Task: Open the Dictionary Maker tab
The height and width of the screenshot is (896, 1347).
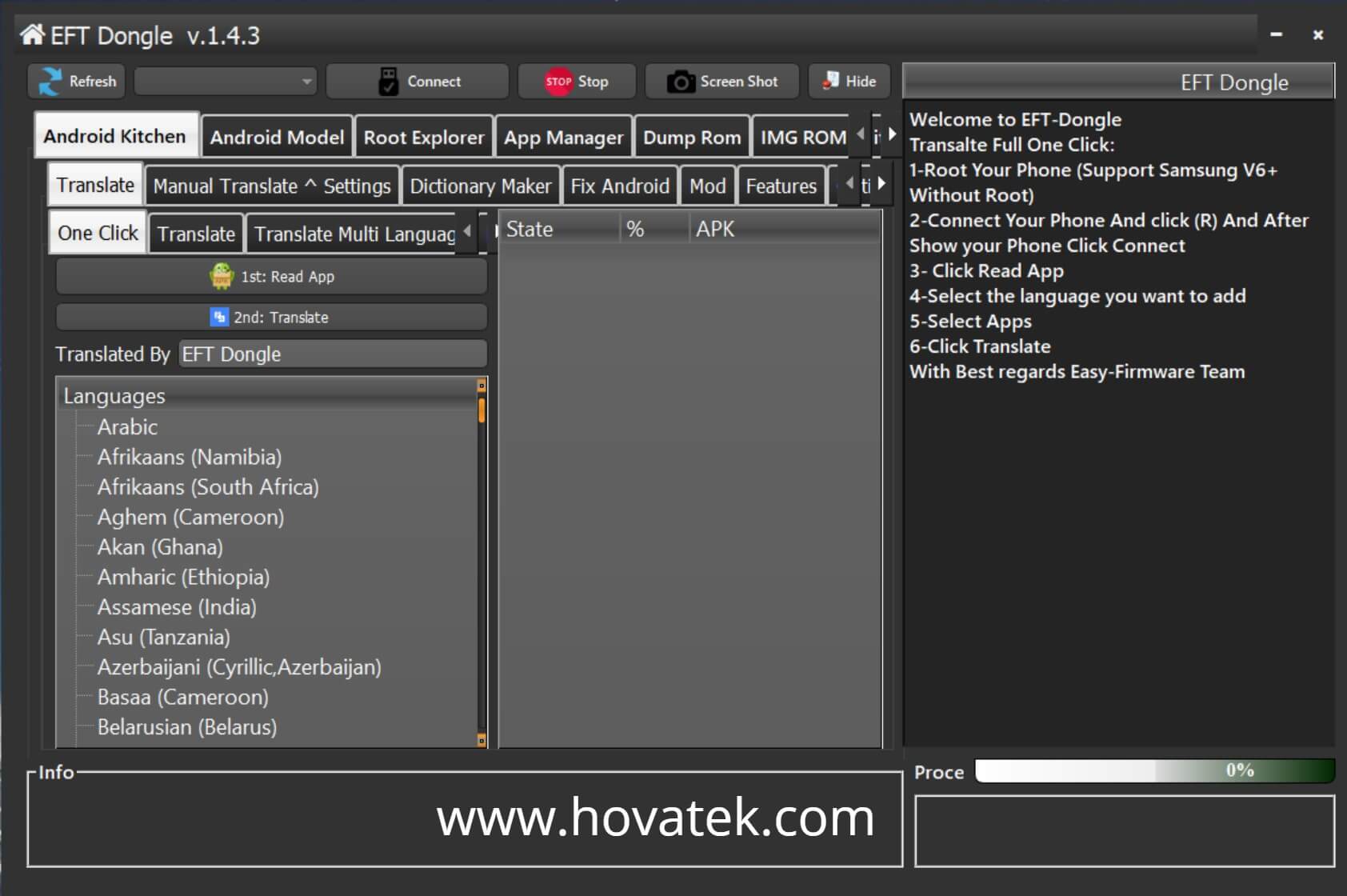Action: pyautogui.click(x=480, y=186)
